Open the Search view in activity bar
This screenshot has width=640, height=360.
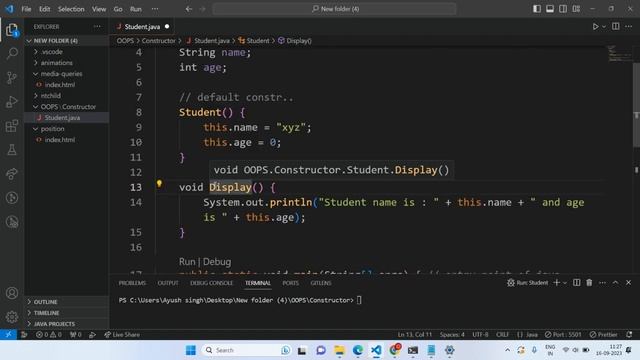click(x=12, y=53)
